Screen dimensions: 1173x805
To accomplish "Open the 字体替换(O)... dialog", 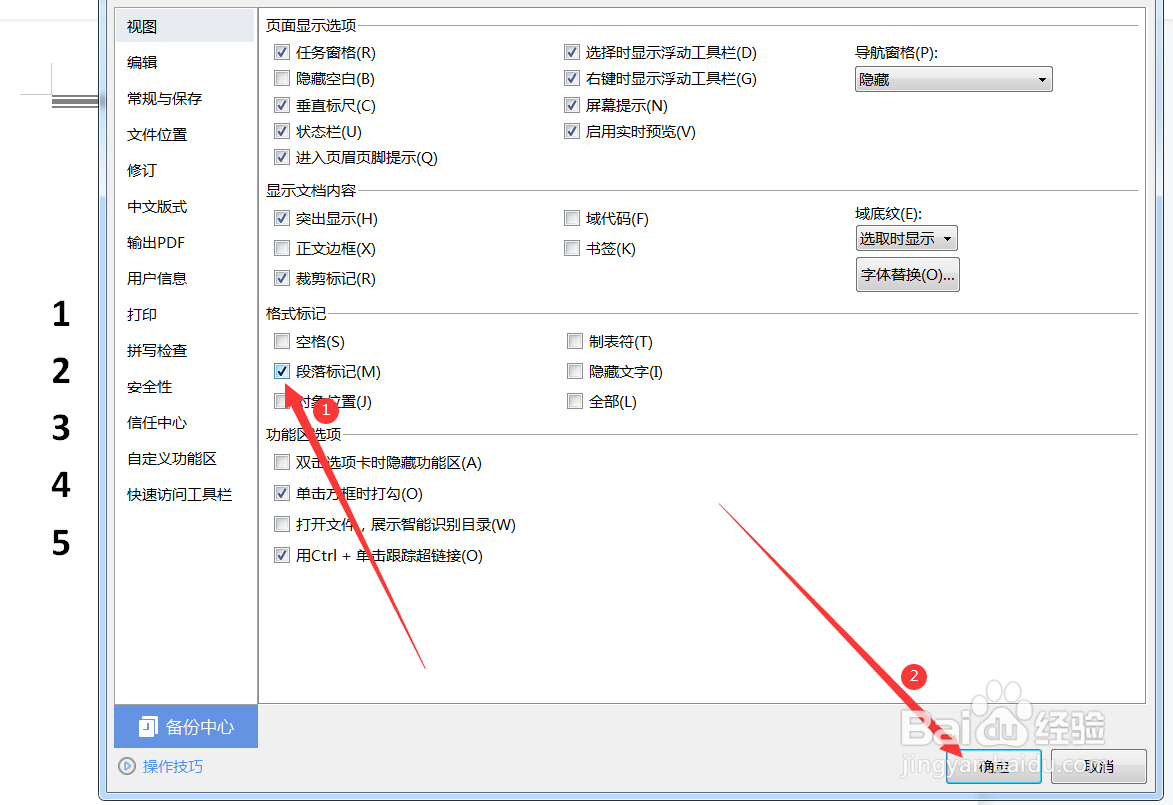I will click(x=907, y=275).
